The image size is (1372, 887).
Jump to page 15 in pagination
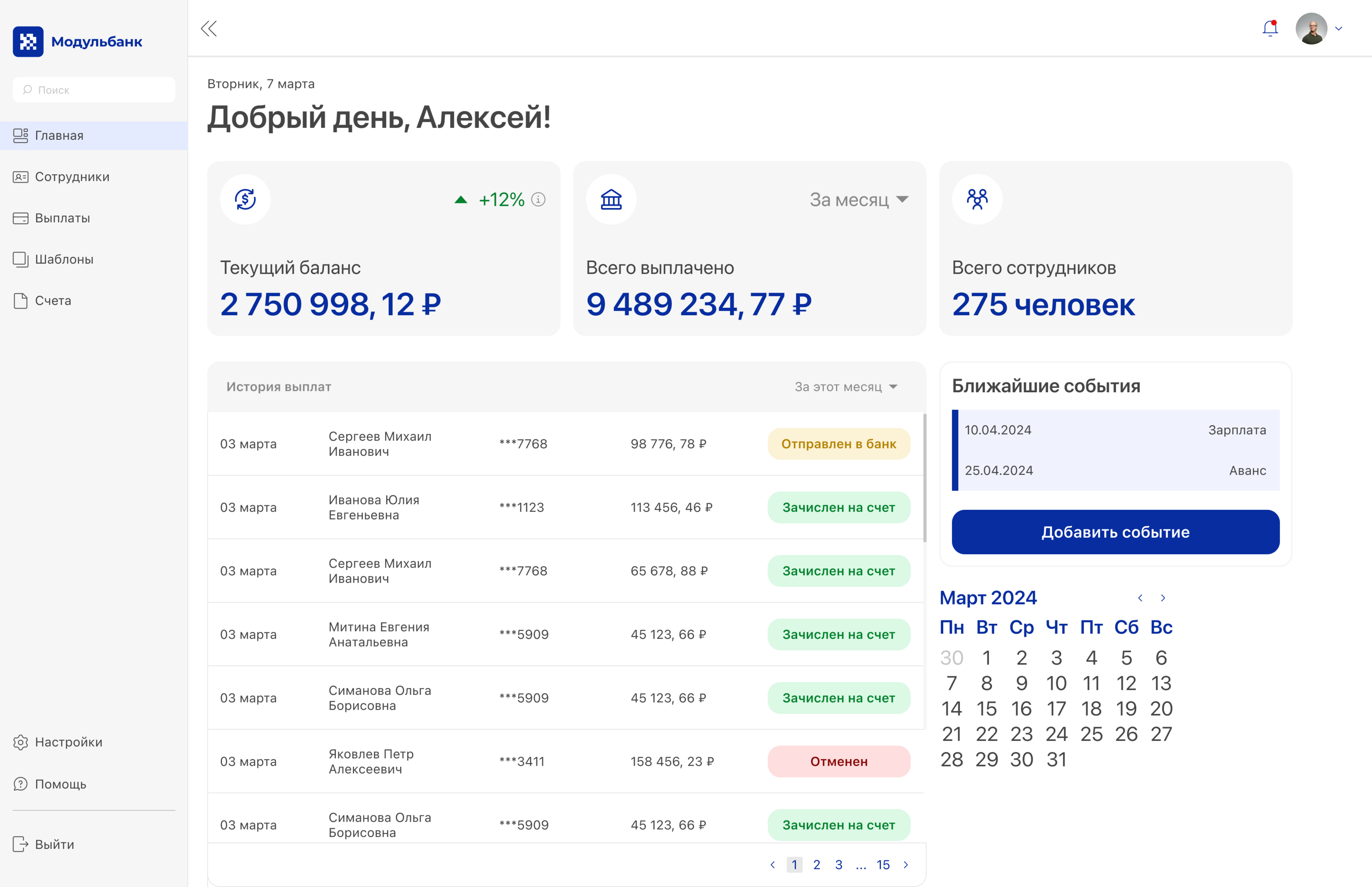[883, 865]
